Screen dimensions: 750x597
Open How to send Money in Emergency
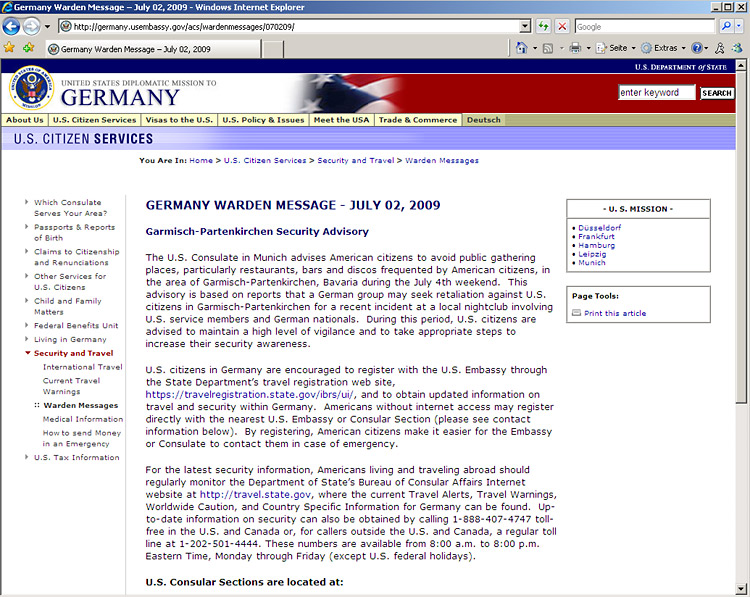click(82, 438)
